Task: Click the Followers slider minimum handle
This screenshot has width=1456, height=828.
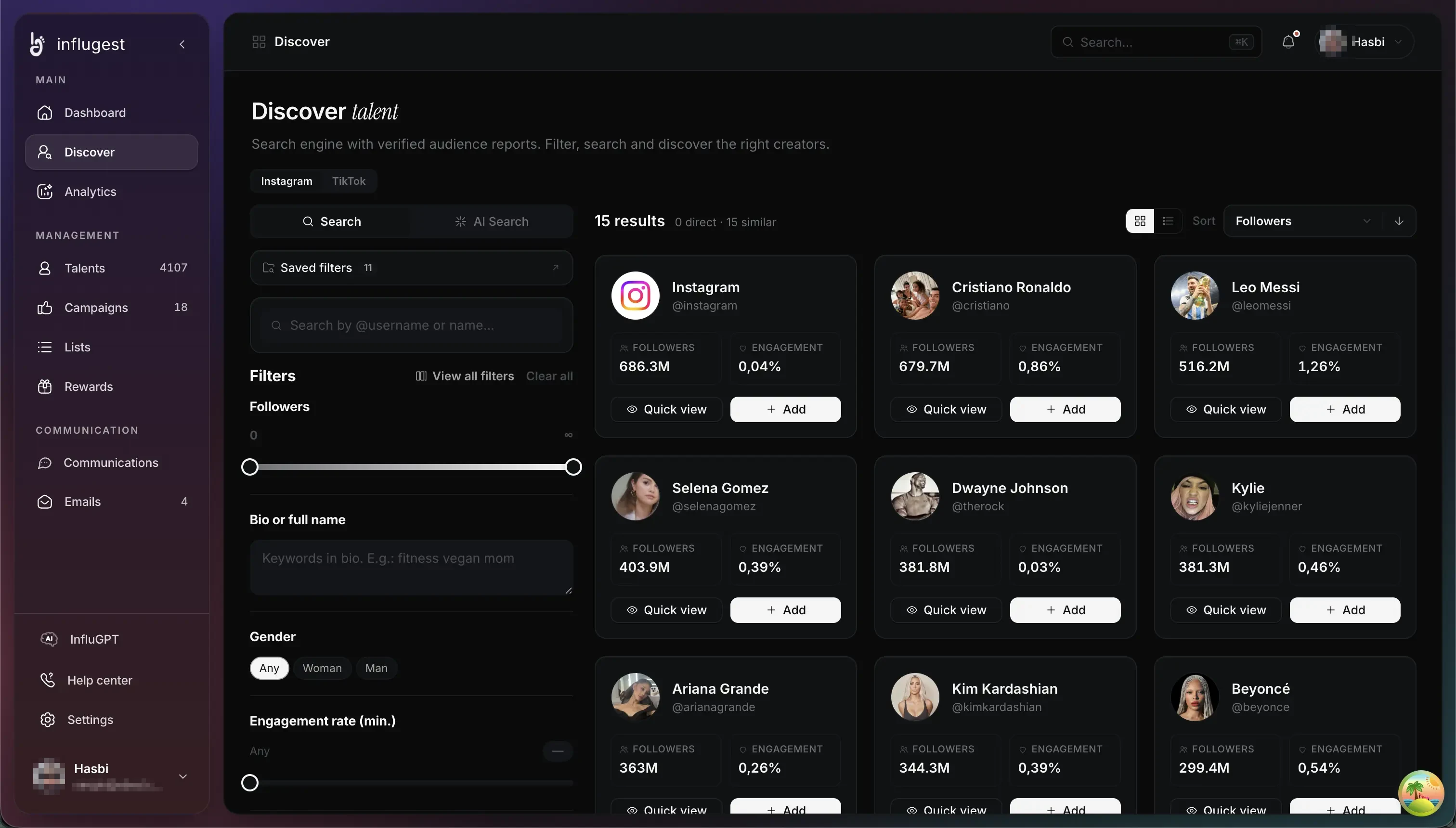Action: 250,467
